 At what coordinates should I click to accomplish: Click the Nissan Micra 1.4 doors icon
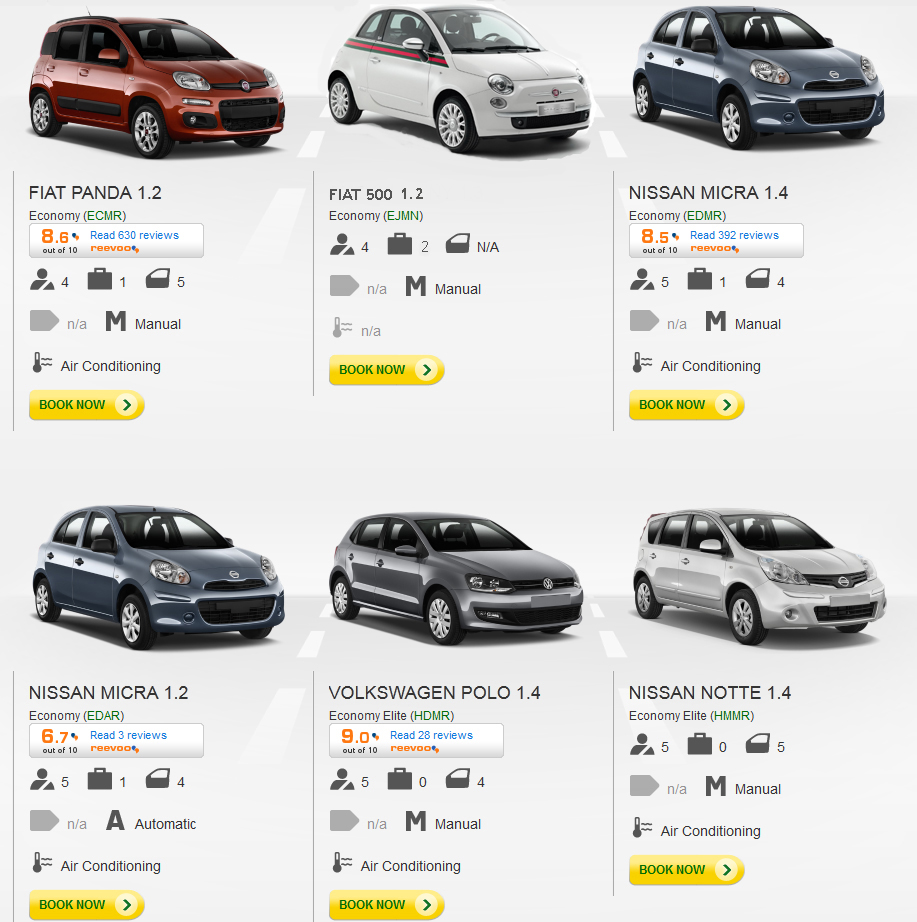[x=758, y=279]
